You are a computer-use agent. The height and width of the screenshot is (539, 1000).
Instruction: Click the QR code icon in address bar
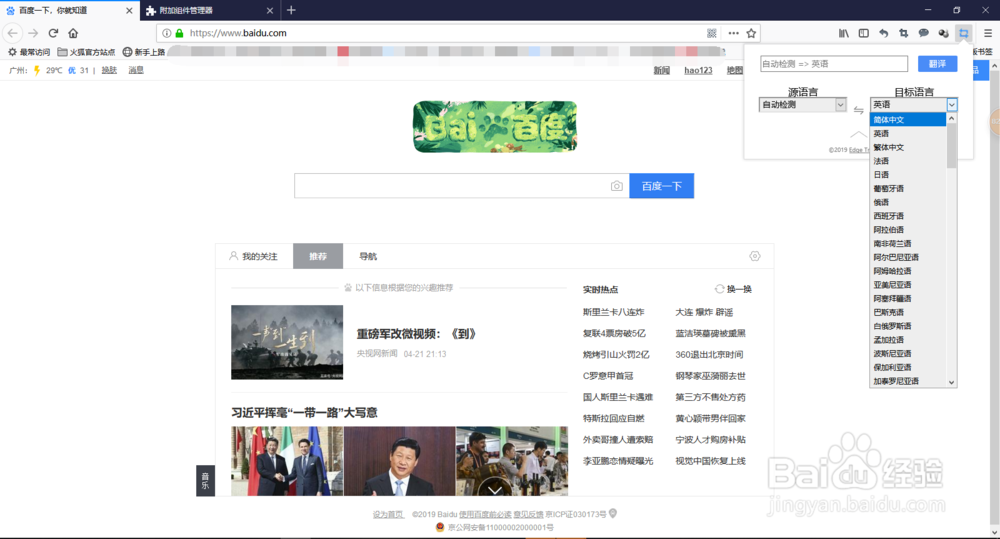point(712,33)
